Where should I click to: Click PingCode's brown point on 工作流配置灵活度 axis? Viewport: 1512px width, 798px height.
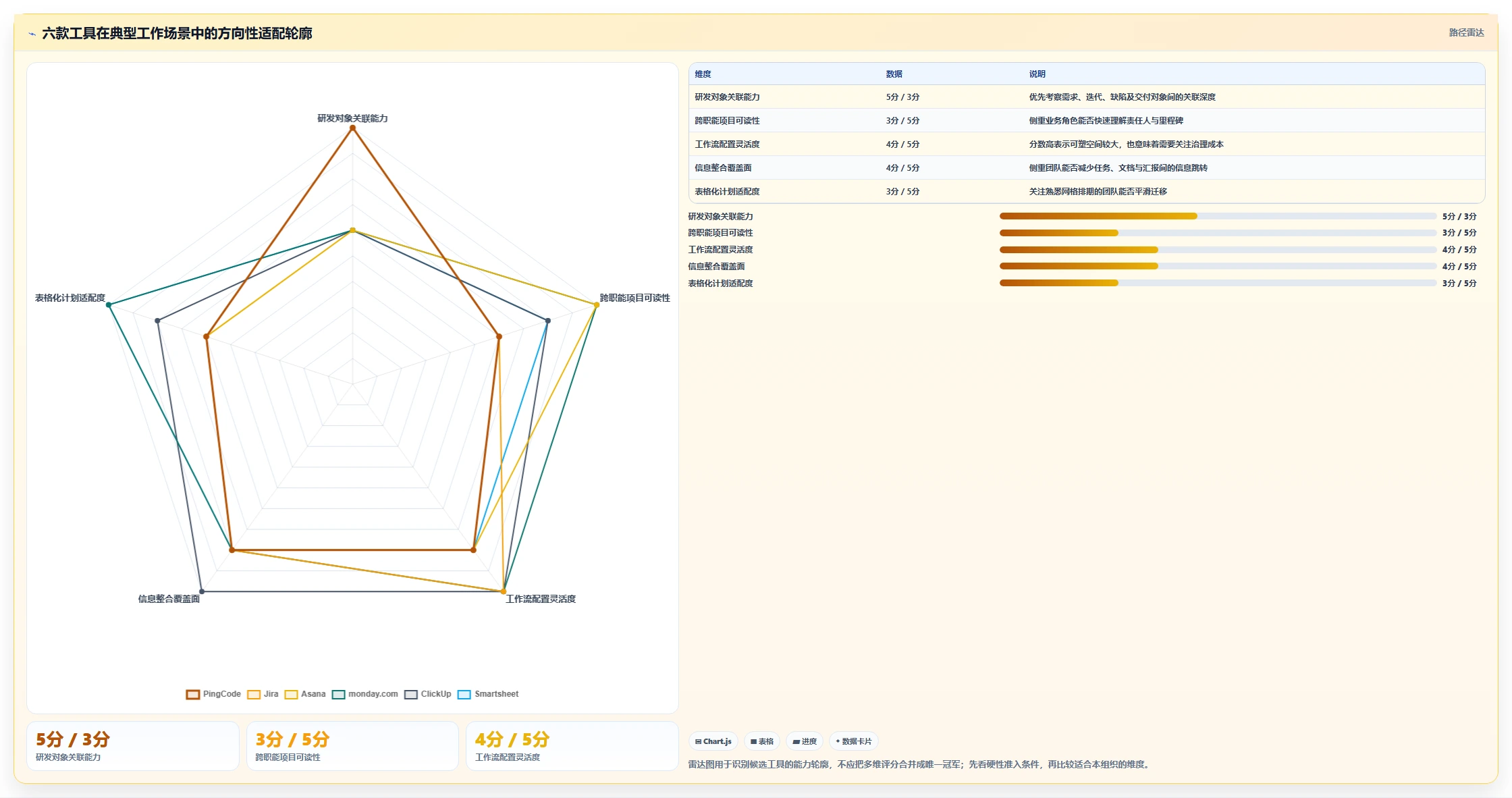coord(473,550)
